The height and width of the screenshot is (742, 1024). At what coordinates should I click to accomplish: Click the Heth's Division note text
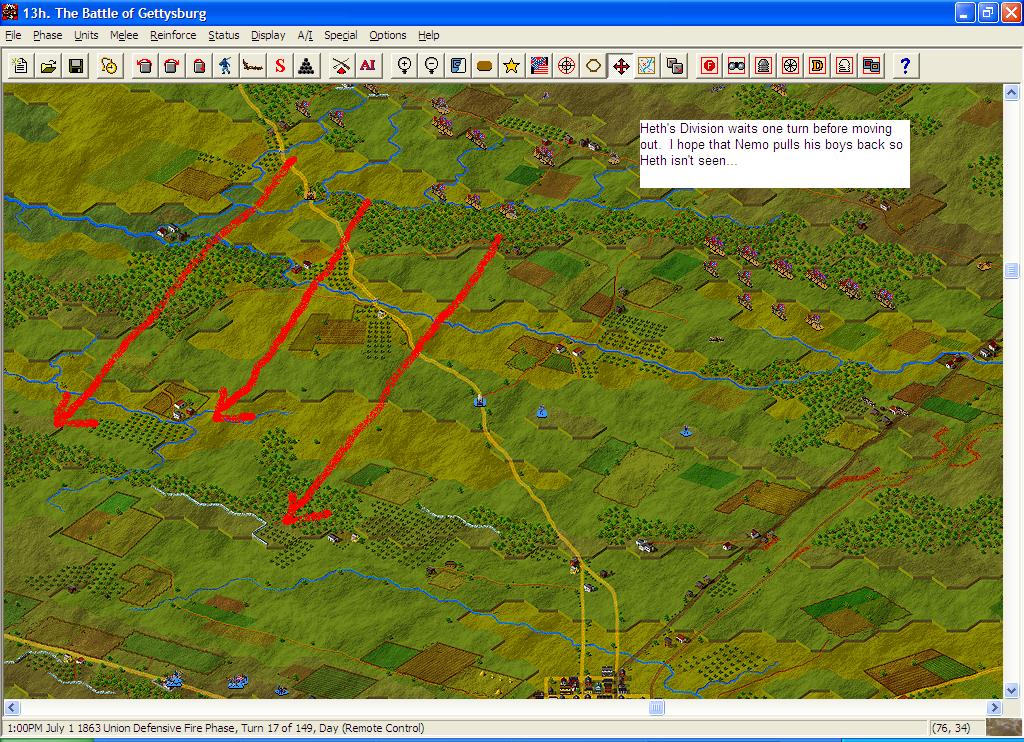(771, 144)
